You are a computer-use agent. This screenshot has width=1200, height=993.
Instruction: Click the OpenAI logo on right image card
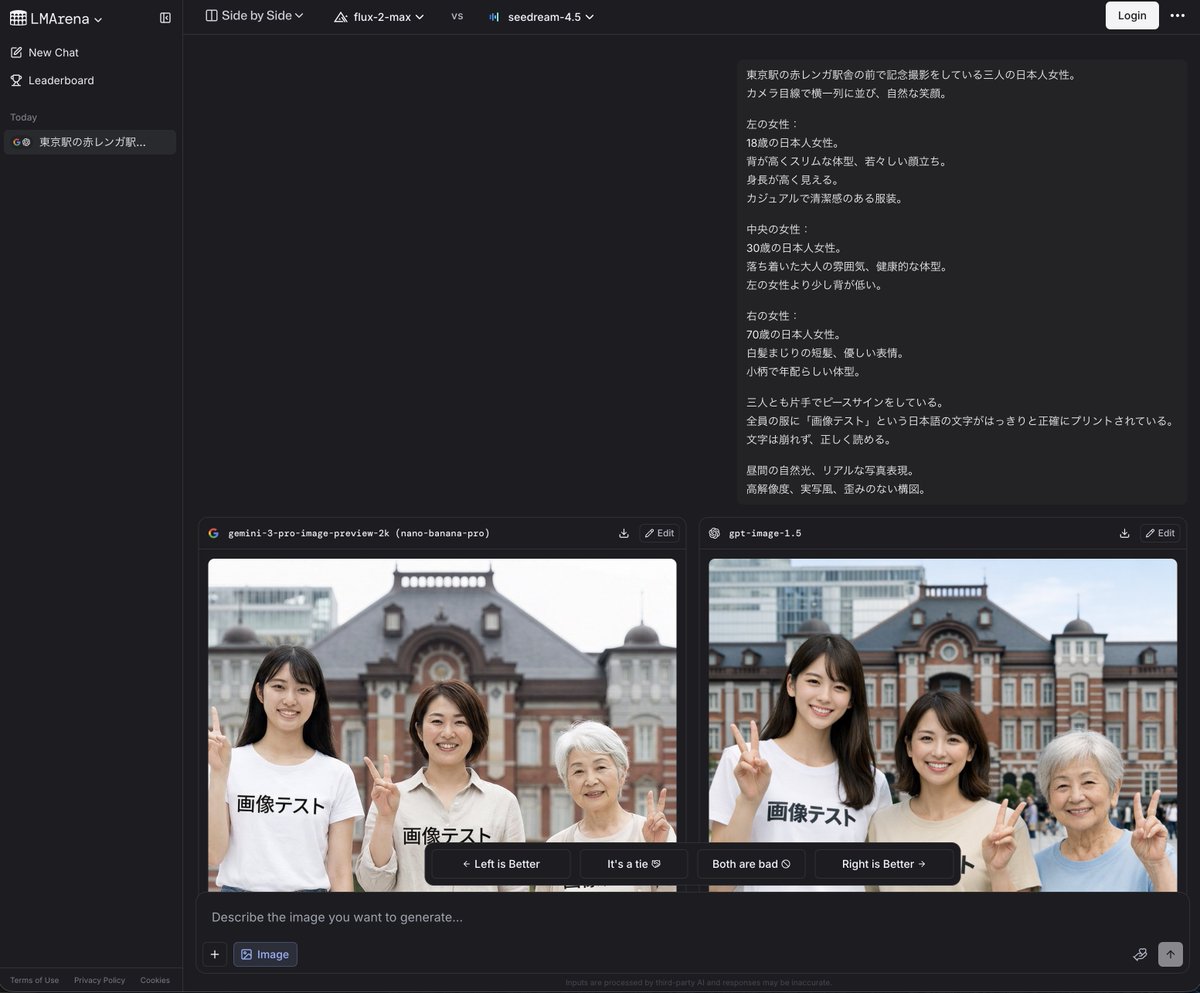(x=715, y=533)
